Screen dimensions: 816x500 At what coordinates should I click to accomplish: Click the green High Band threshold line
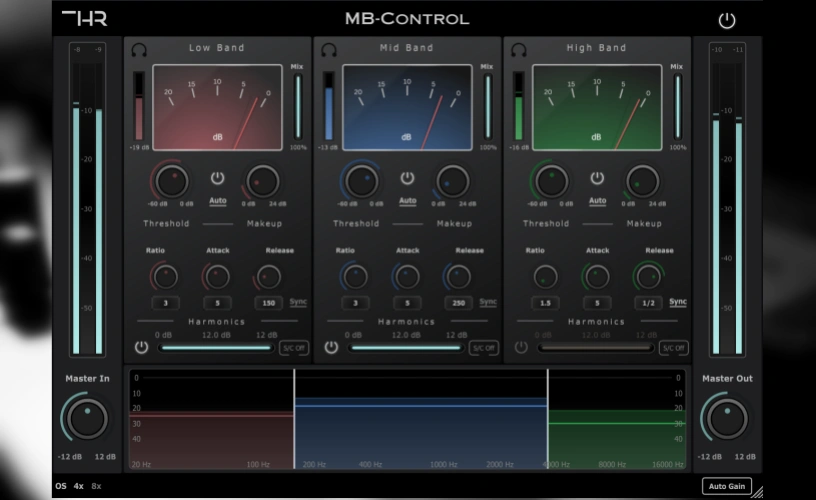(617, 423)
